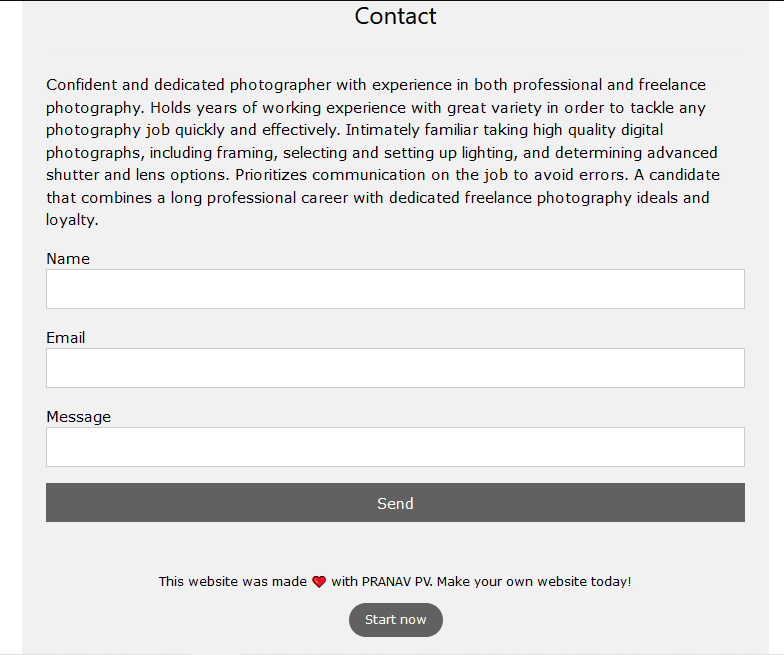Image resolution: width=784 pixels, height=655 pixels.
Task: Click "This website was made" footer text
Action: point(232,581)
